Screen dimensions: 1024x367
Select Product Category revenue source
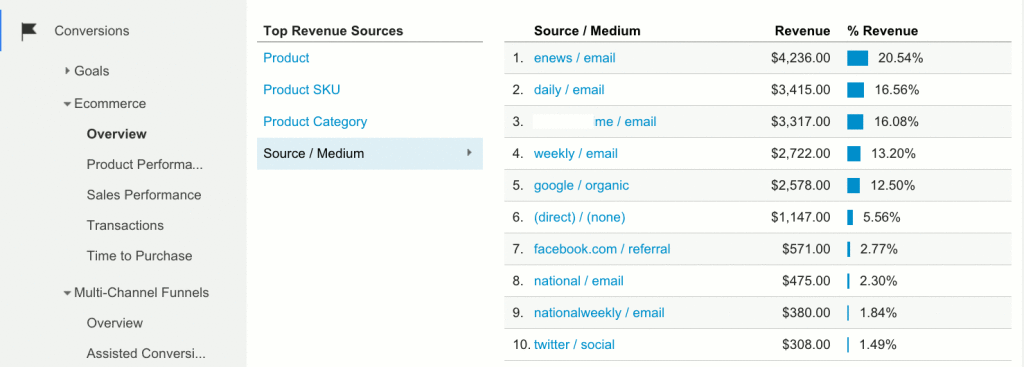[x=315, y=121]
